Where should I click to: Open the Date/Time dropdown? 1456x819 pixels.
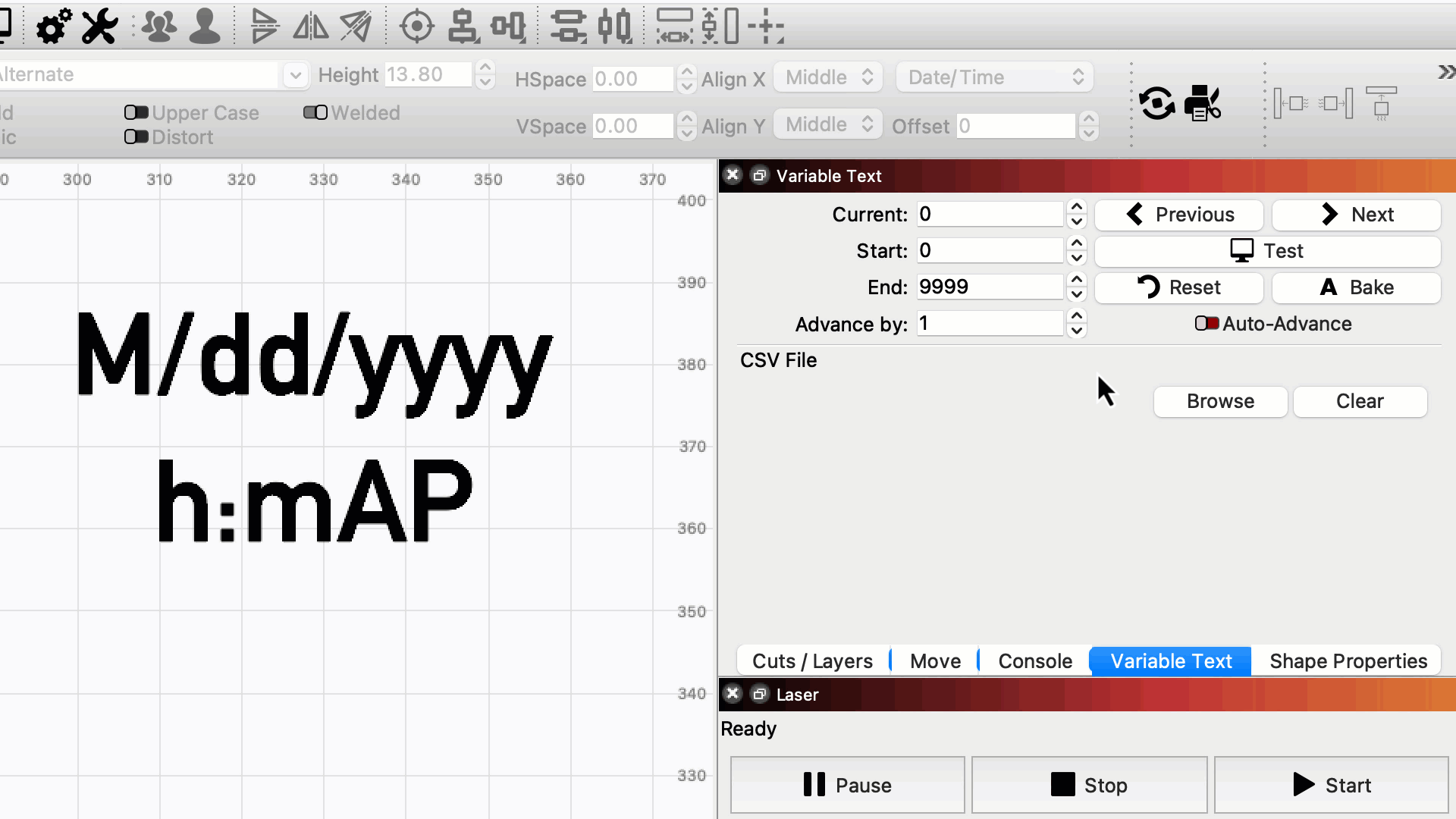point(994,77)
